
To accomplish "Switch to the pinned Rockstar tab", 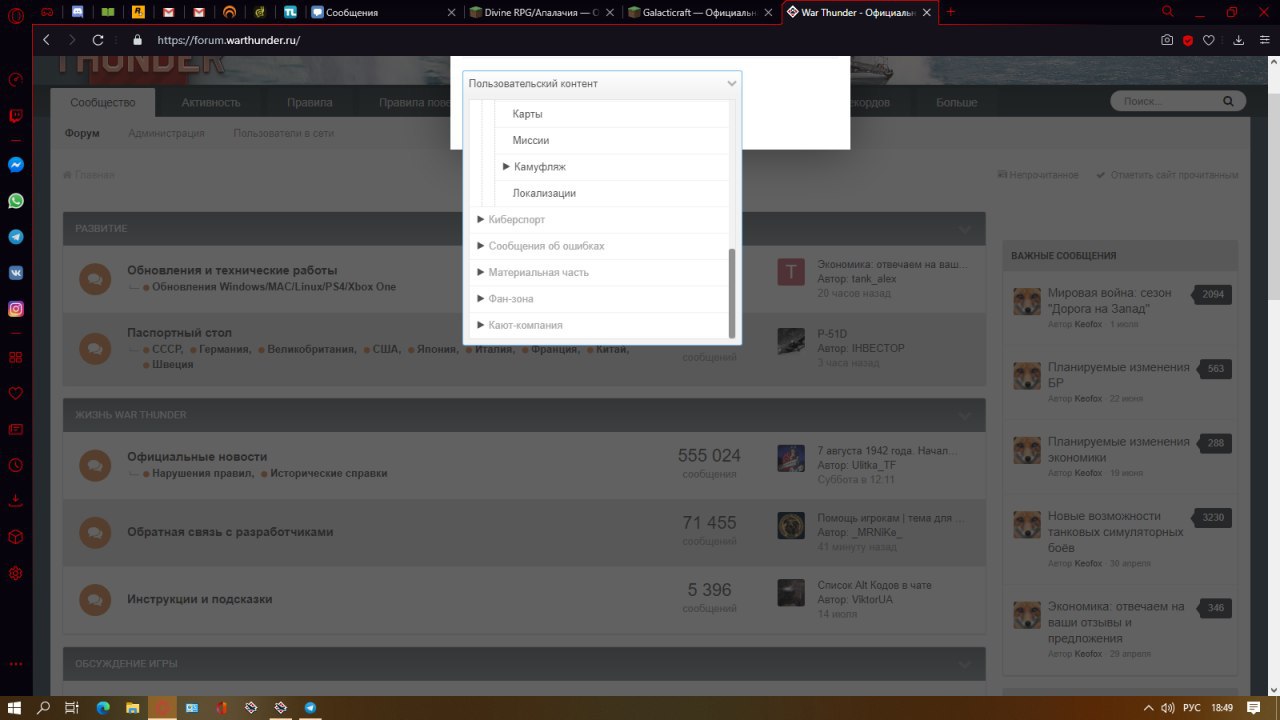I will 138,12.
